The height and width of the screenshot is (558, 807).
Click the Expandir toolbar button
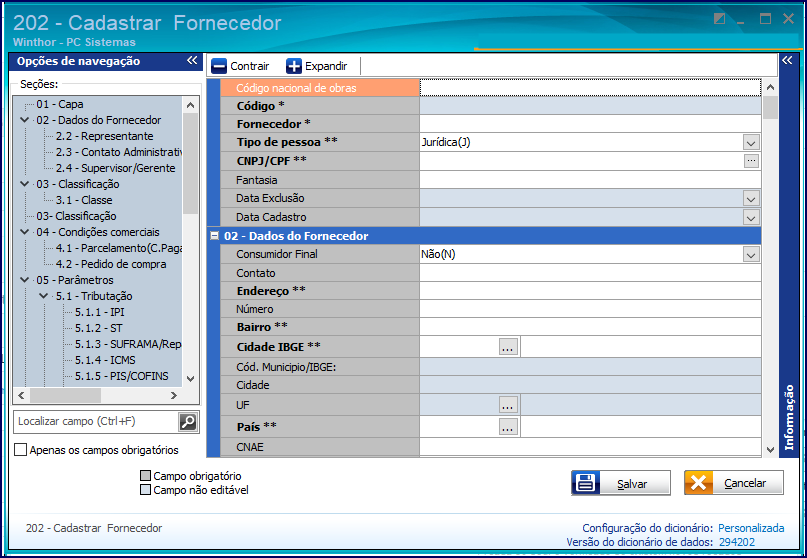pyautogui.click(x=317, y=66)
